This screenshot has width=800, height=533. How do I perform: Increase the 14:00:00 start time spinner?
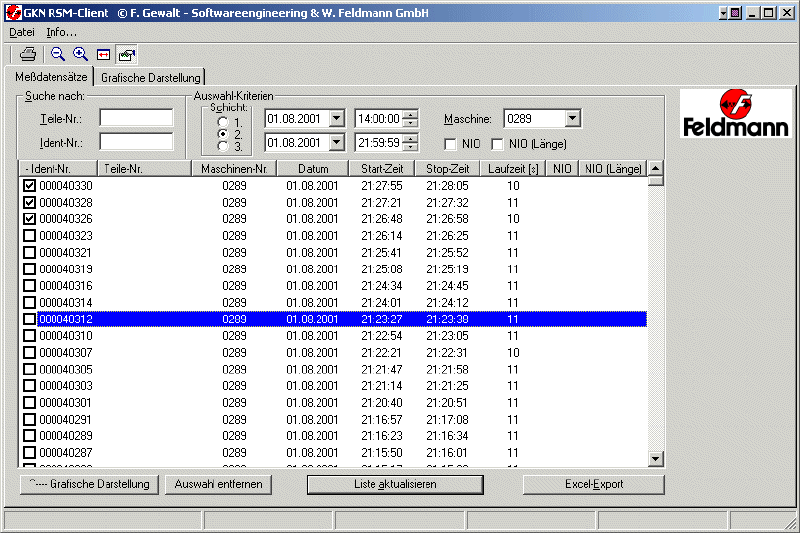pos(411,114)
